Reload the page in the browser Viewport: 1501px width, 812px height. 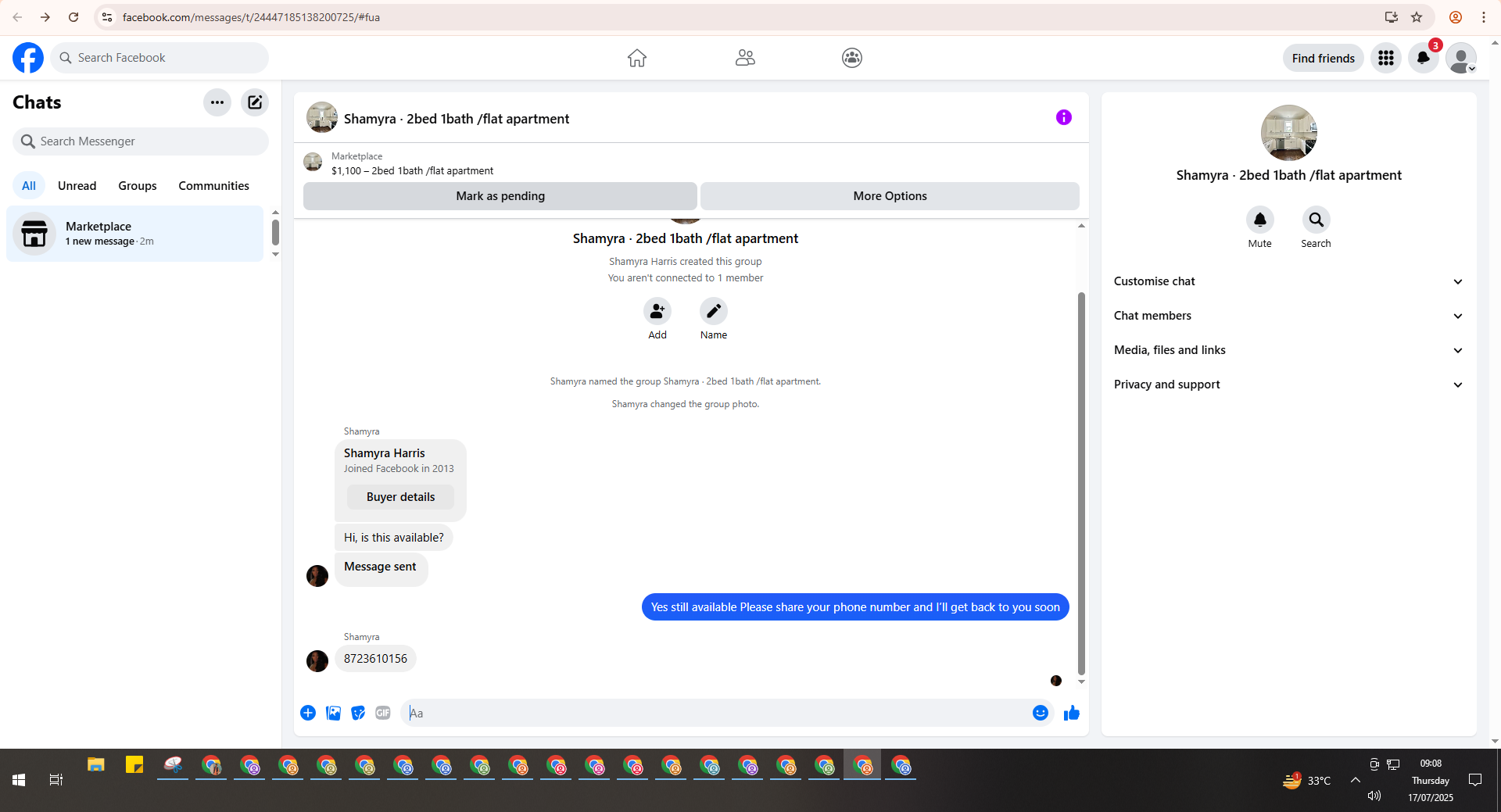click(x=73, y=17)
